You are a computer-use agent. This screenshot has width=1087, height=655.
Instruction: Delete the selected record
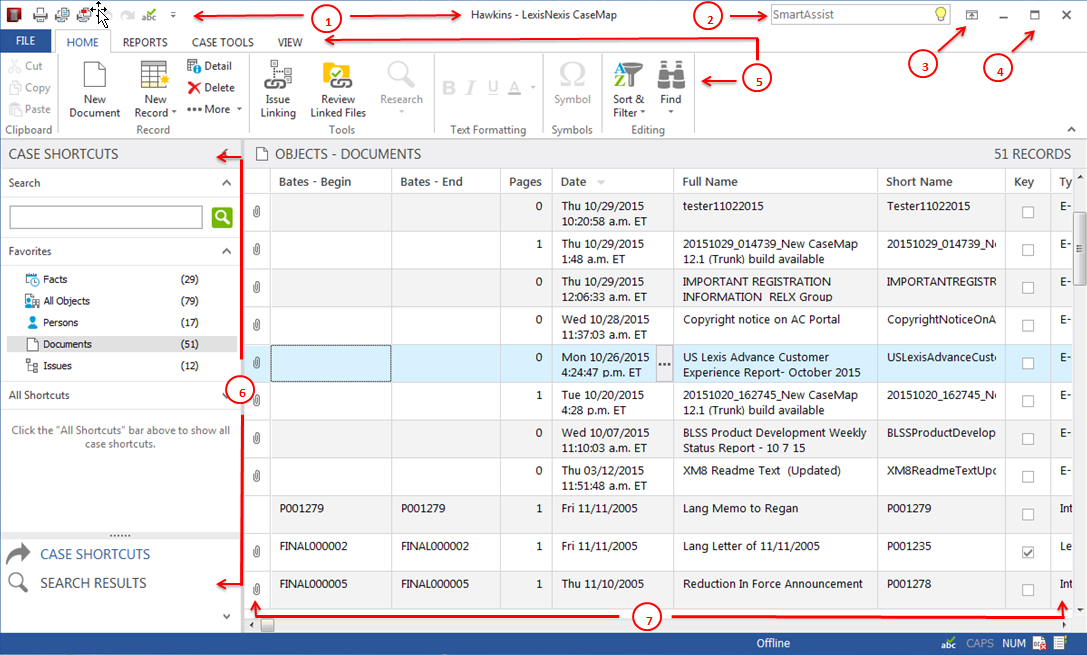211,87
